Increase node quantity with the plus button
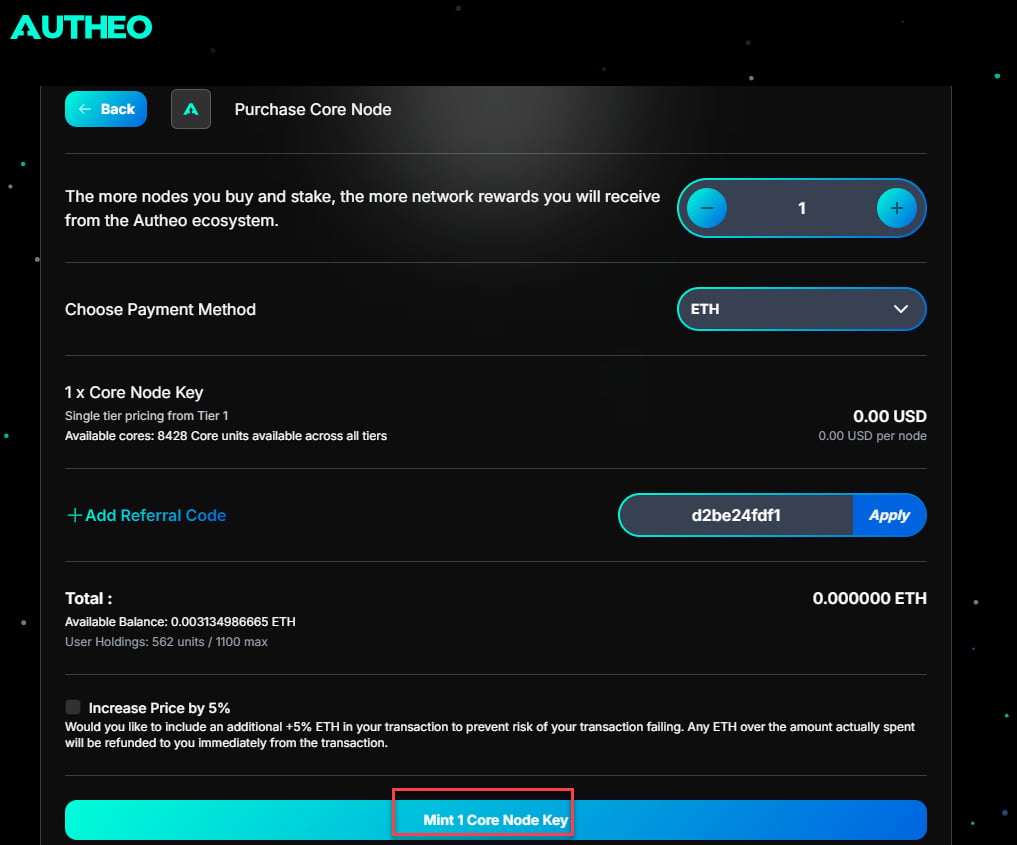 [x=896, y=208]
